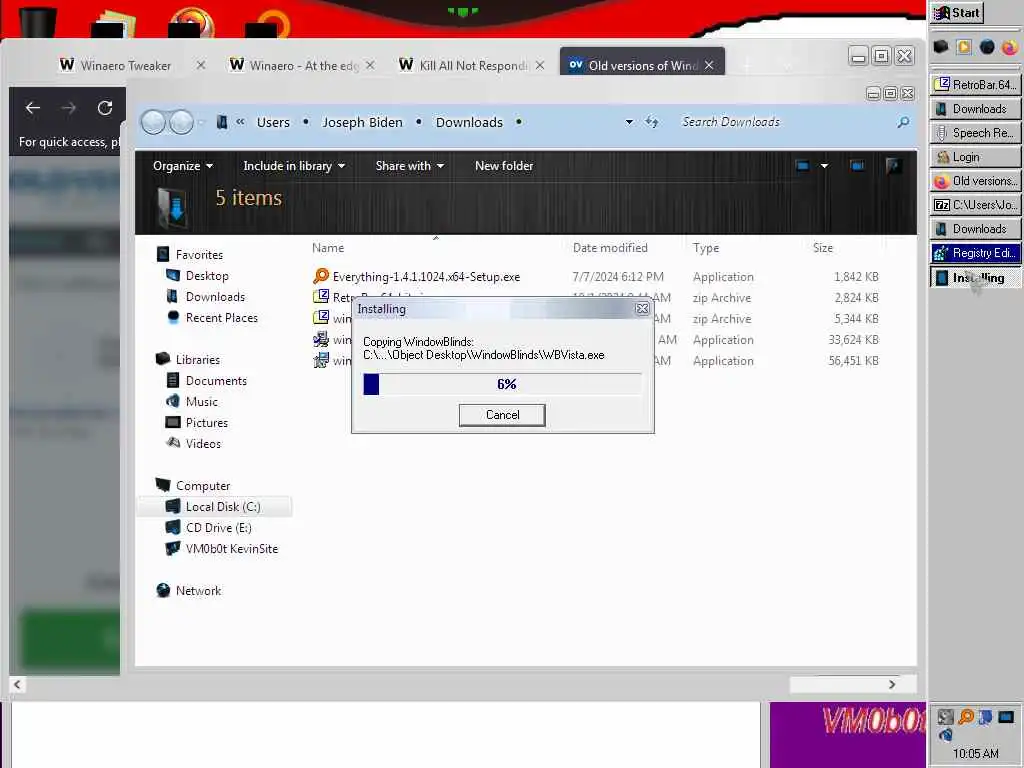1024x768 pixels.
Task: Switch to the Winaero Tweaker tab
Action: [x=126, y=65]
